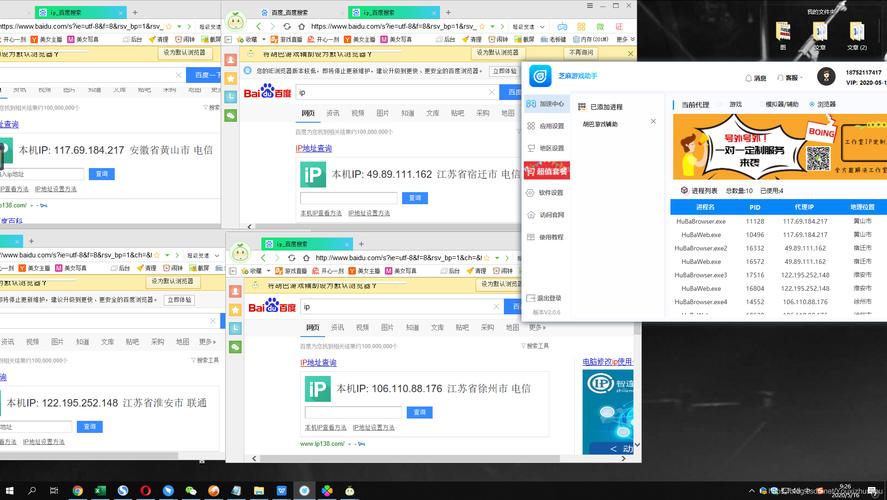The width and height of the screenshot is (887, 500).
Task: Open 应用设置 in the proxy app sidebar
Action: coord(545,126)
